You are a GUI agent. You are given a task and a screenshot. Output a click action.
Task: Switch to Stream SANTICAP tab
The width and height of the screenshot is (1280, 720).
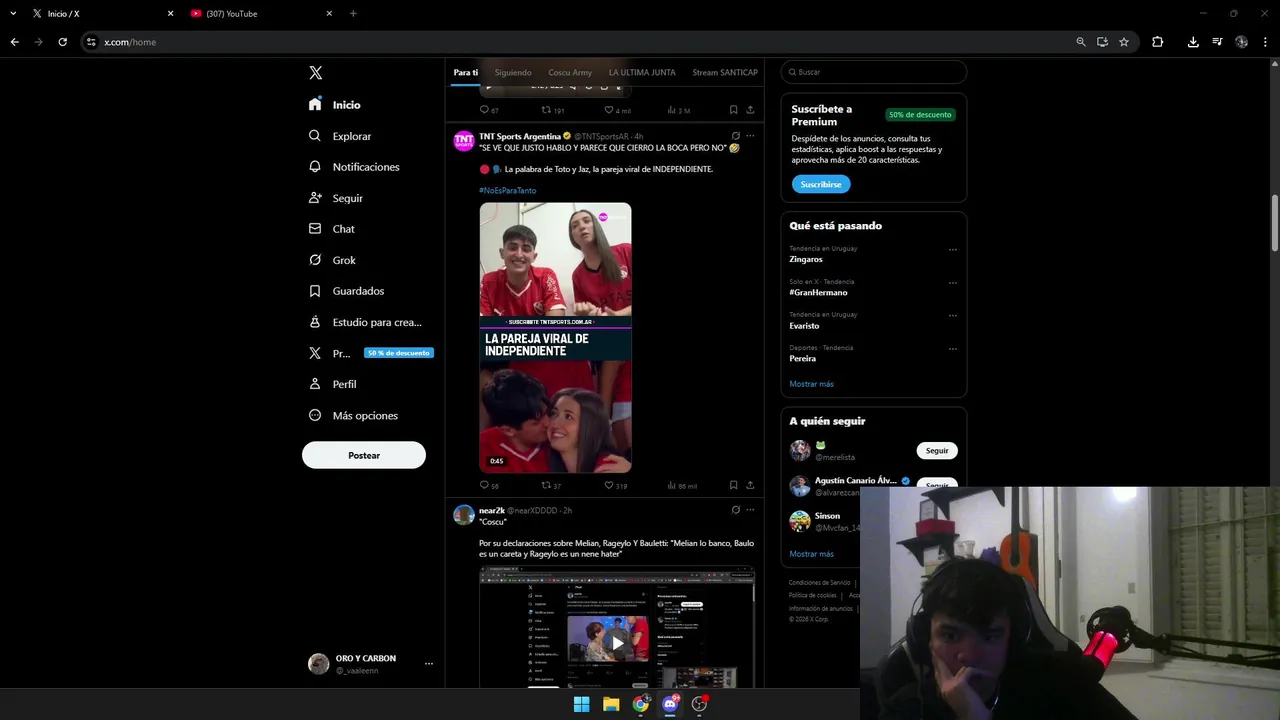[725, 72]
